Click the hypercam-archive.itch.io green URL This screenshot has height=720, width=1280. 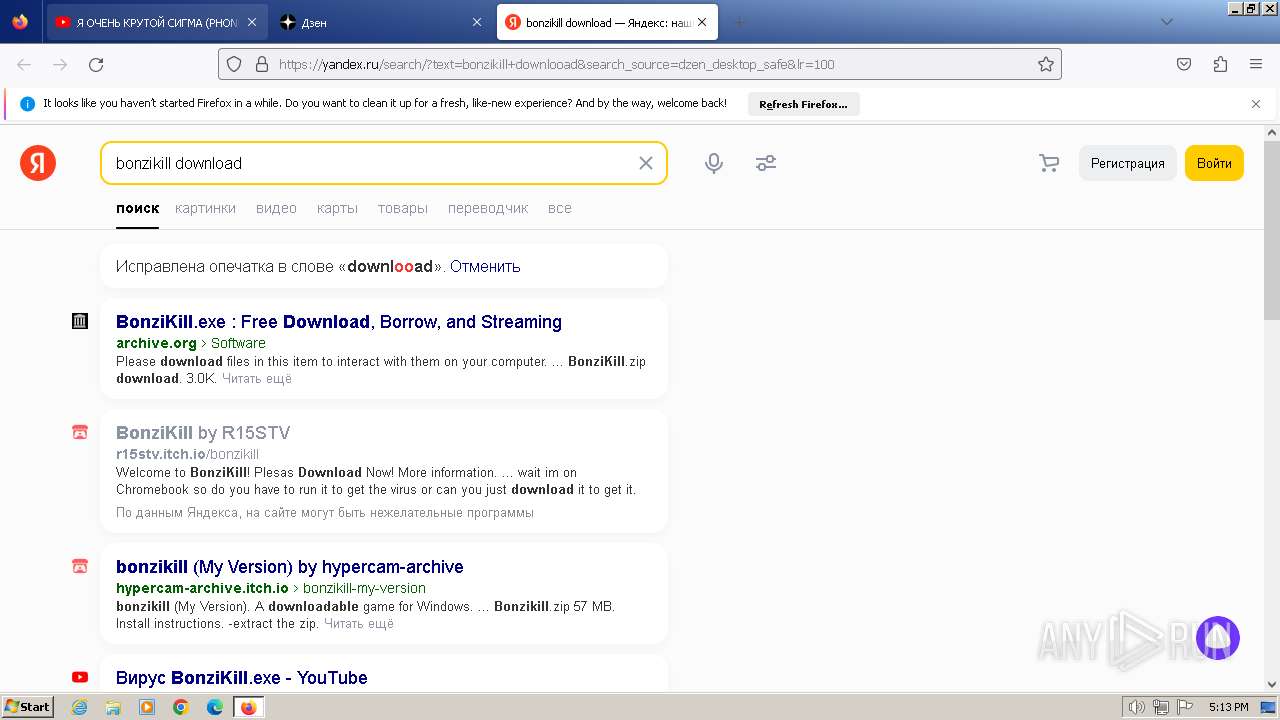coord(202,588)
